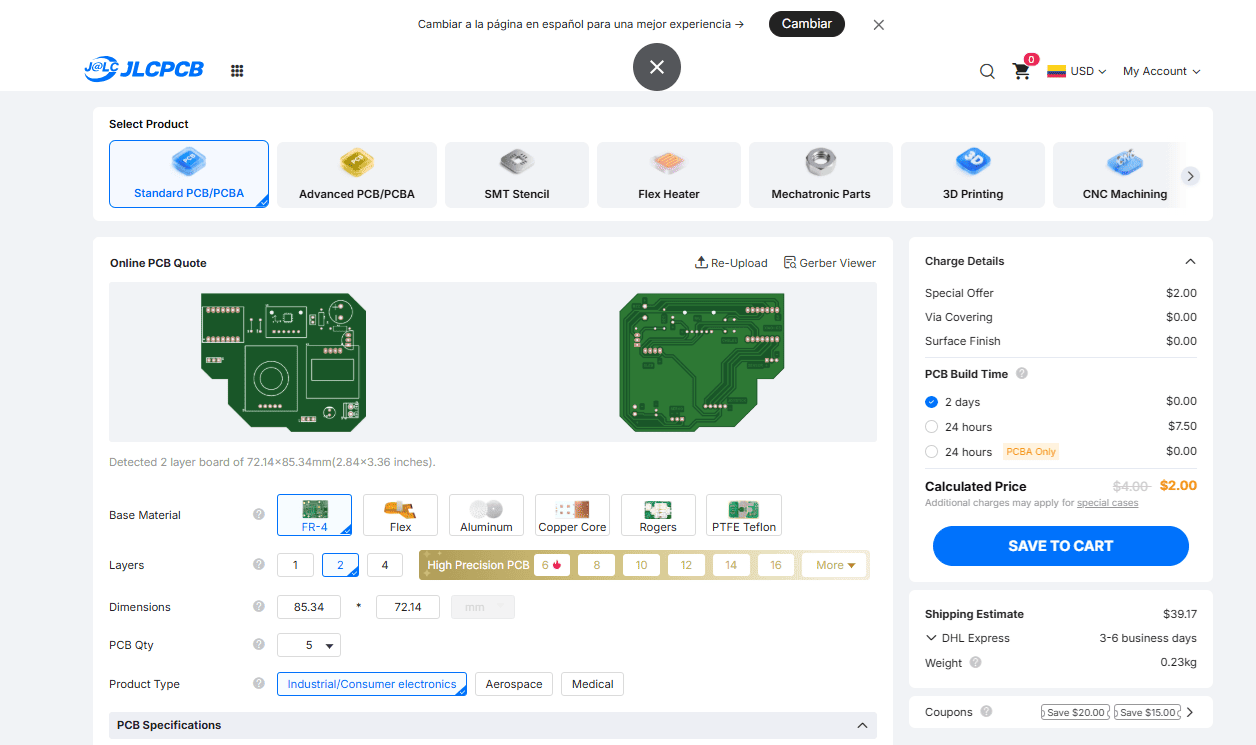1256x745 pixels.
Task: Choose Aluminum base material
Action: point(486,515)
